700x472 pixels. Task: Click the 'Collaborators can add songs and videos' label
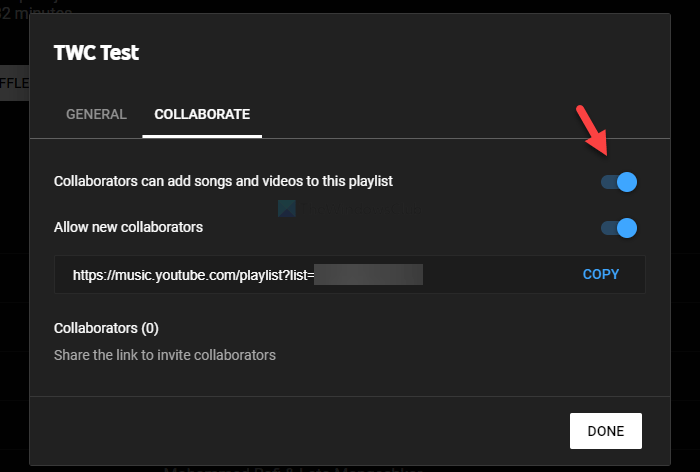pyautogui.click(x=223, y=181)
